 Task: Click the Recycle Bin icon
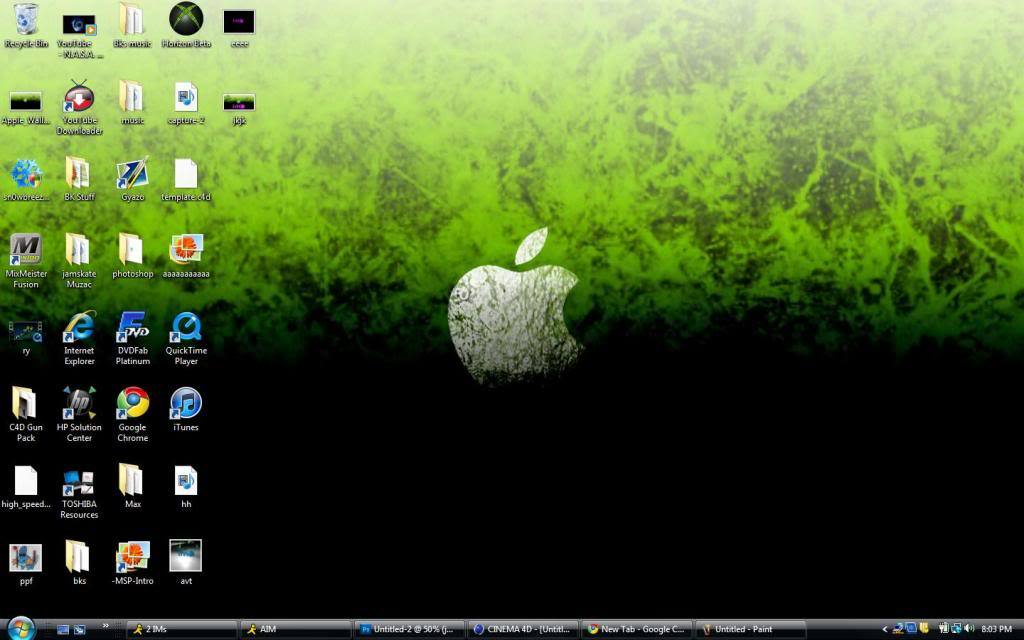coord(26,19)
